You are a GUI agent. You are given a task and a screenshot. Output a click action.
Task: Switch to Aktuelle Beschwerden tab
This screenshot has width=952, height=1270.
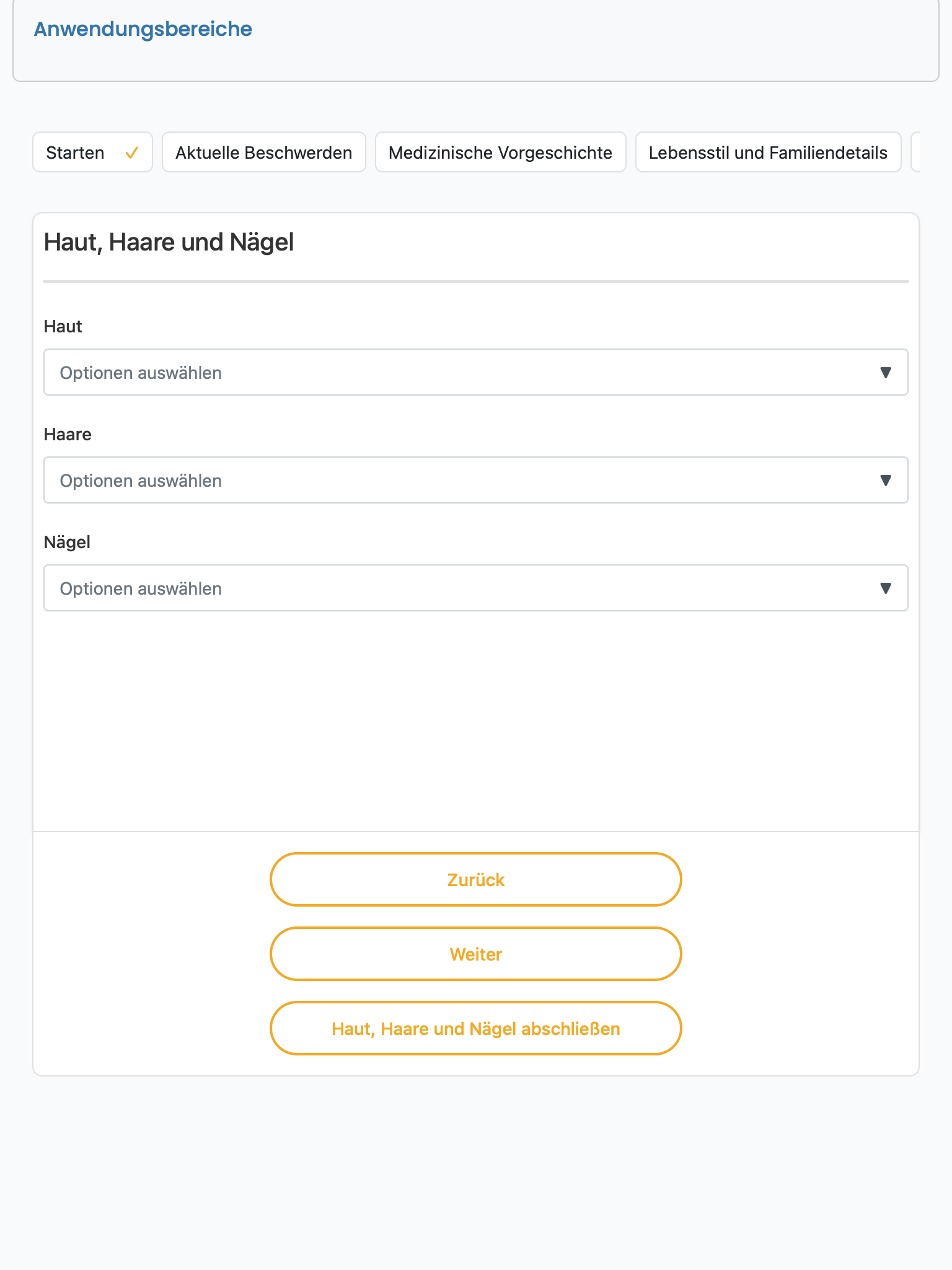pyautogui.click(x=264, y=152)
